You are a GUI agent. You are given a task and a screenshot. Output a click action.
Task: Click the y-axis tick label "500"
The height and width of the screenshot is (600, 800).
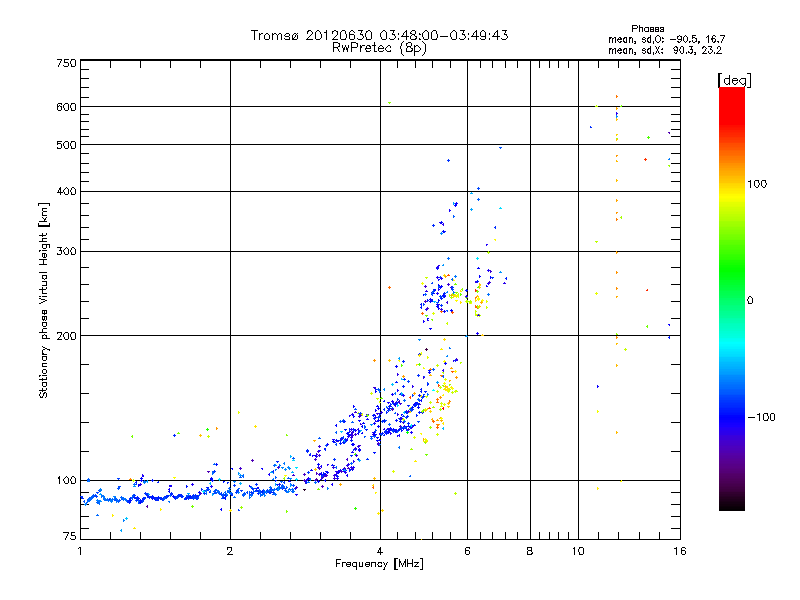[x=66, y=145]
